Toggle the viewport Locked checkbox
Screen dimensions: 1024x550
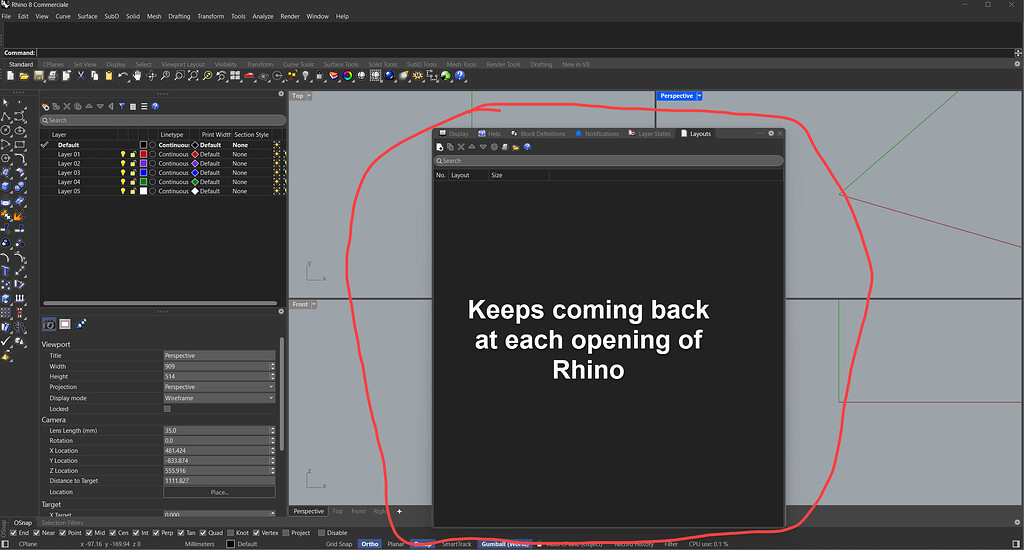tap(167, 409)
